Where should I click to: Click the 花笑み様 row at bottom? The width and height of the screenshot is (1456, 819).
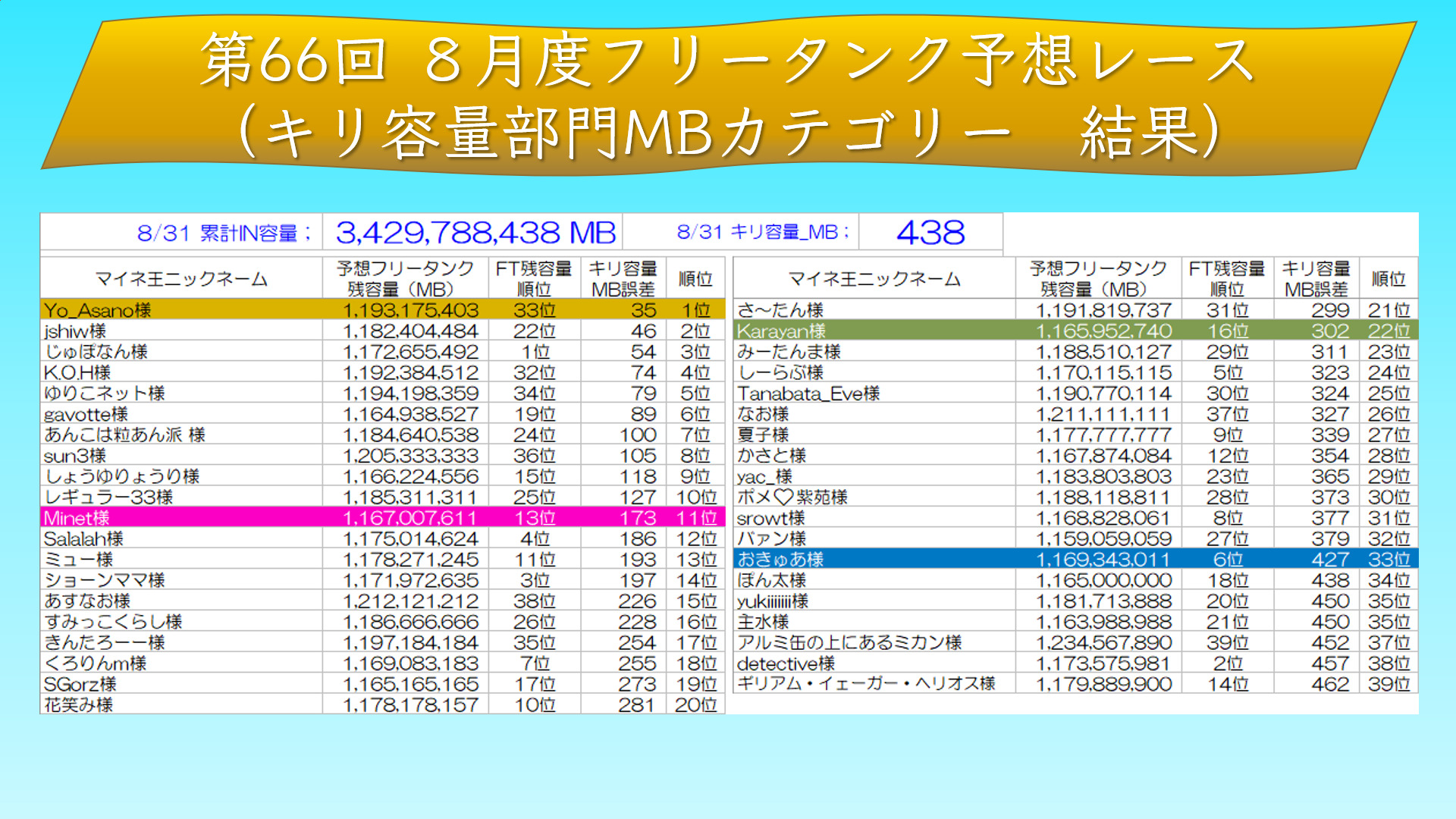point(78,705)
